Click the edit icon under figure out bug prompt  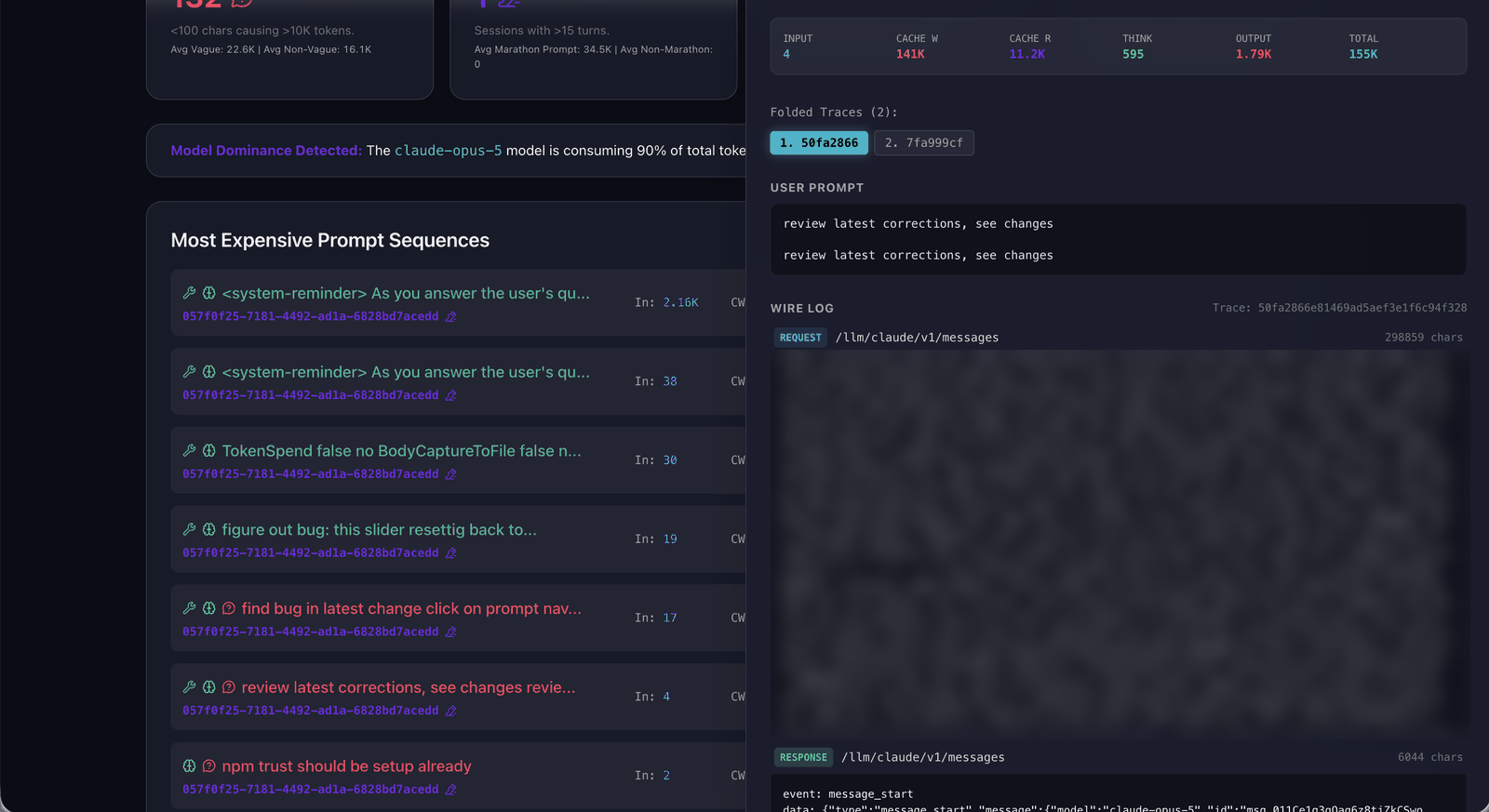click(x=450, y=553)
